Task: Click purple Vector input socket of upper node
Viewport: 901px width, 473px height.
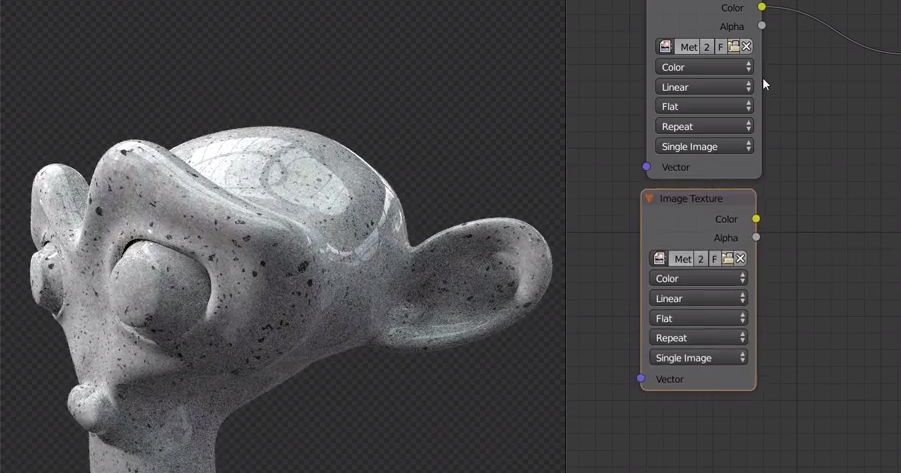Action: [x=646, y=167]
